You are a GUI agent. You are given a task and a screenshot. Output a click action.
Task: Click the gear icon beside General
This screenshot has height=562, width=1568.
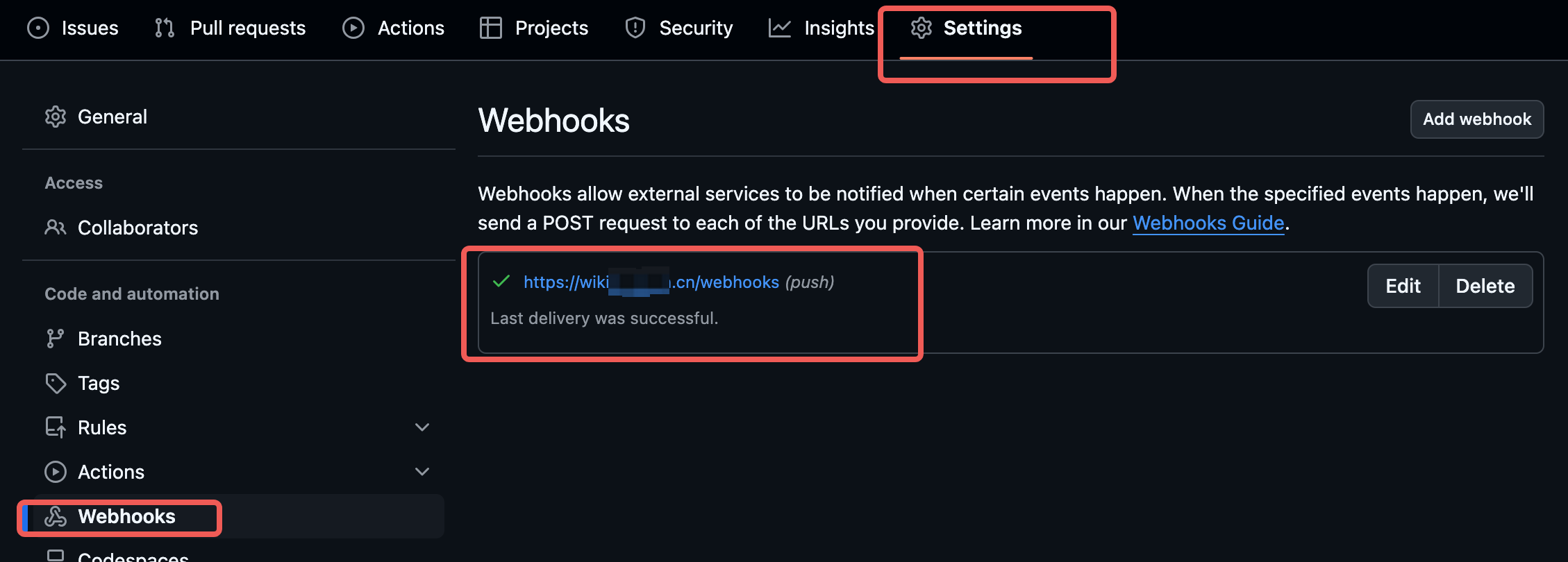(56, 117)
